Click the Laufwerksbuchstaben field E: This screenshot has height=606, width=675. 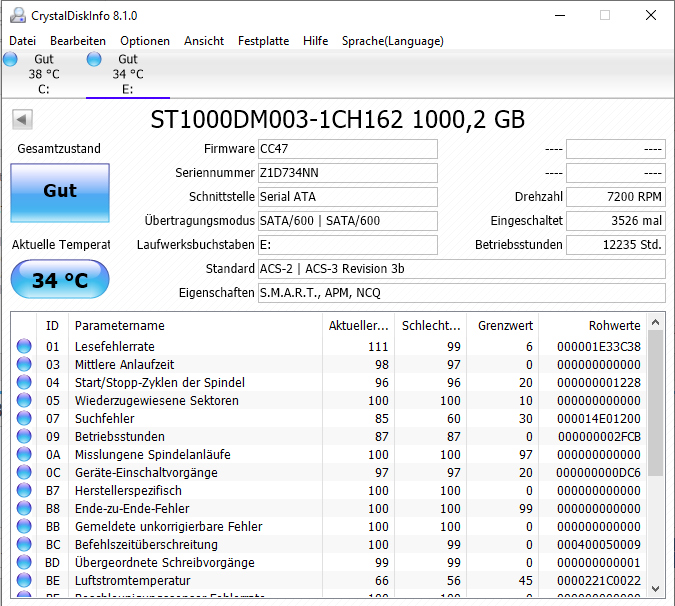click(x=348, y=245)
